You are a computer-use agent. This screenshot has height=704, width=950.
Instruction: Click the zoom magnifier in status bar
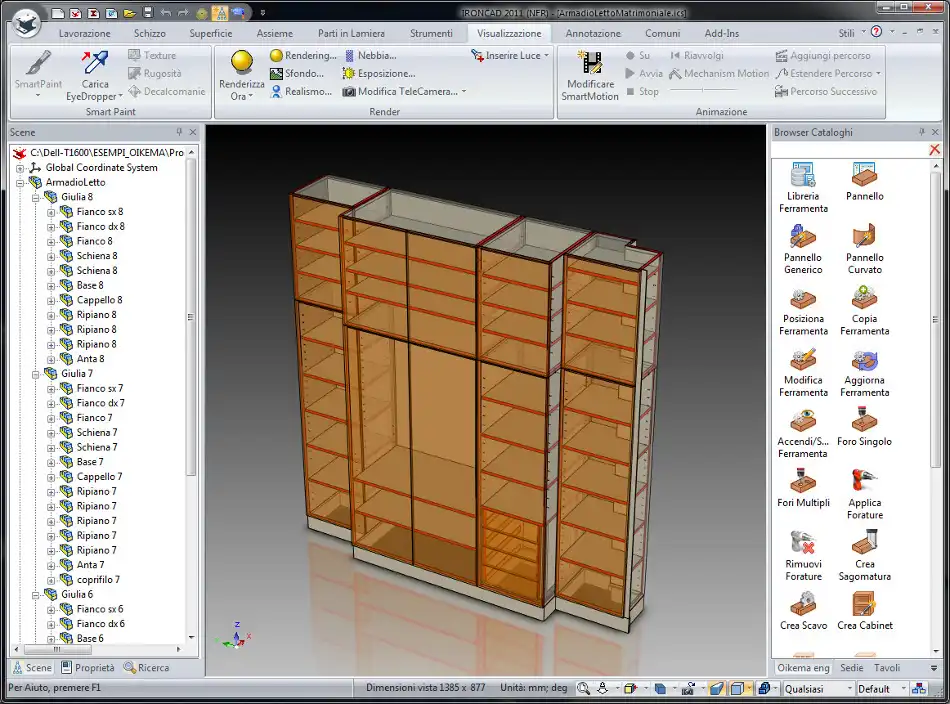[x=582, y=689]
